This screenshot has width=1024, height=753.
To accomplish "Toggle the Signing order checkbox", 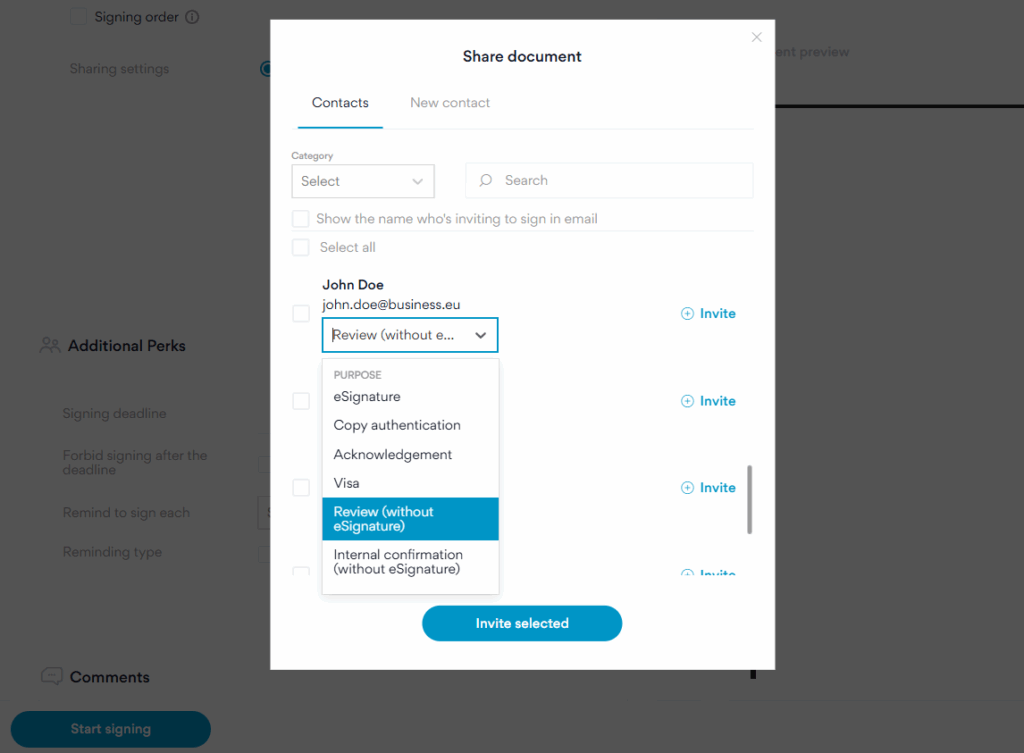I will [79, 17].
